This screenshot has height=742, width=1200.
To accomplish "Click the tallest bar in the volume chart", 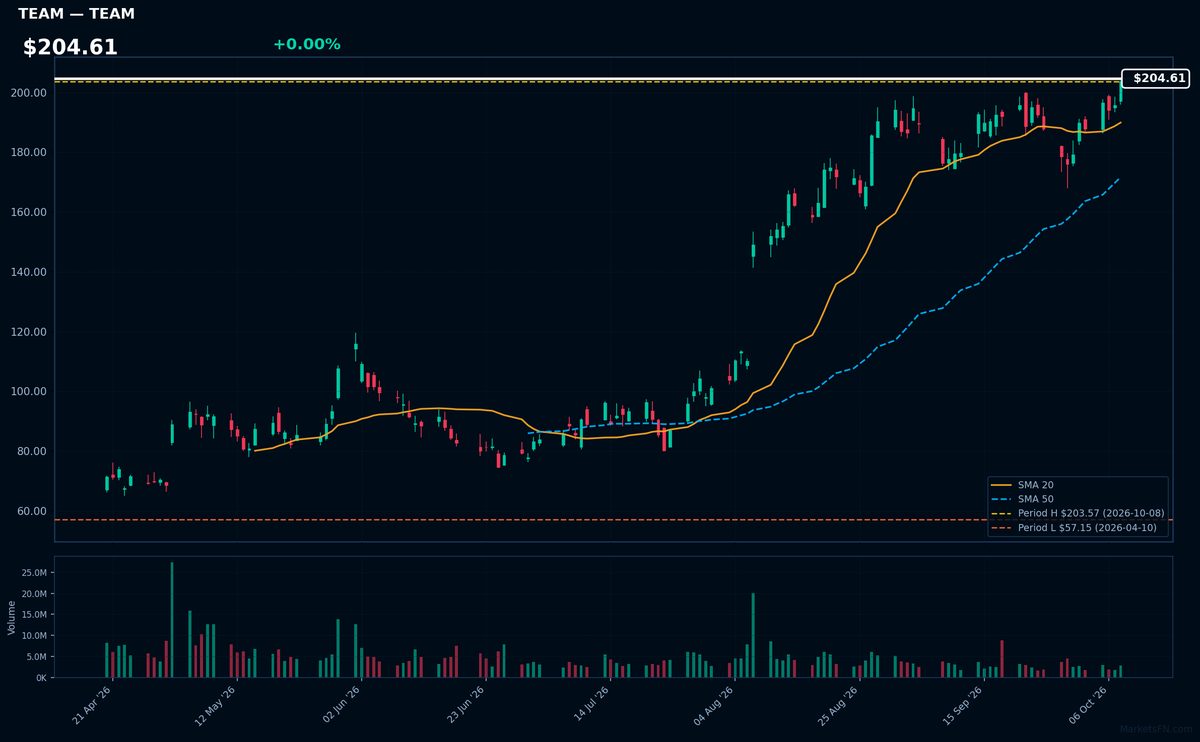I will pos(172,620).
